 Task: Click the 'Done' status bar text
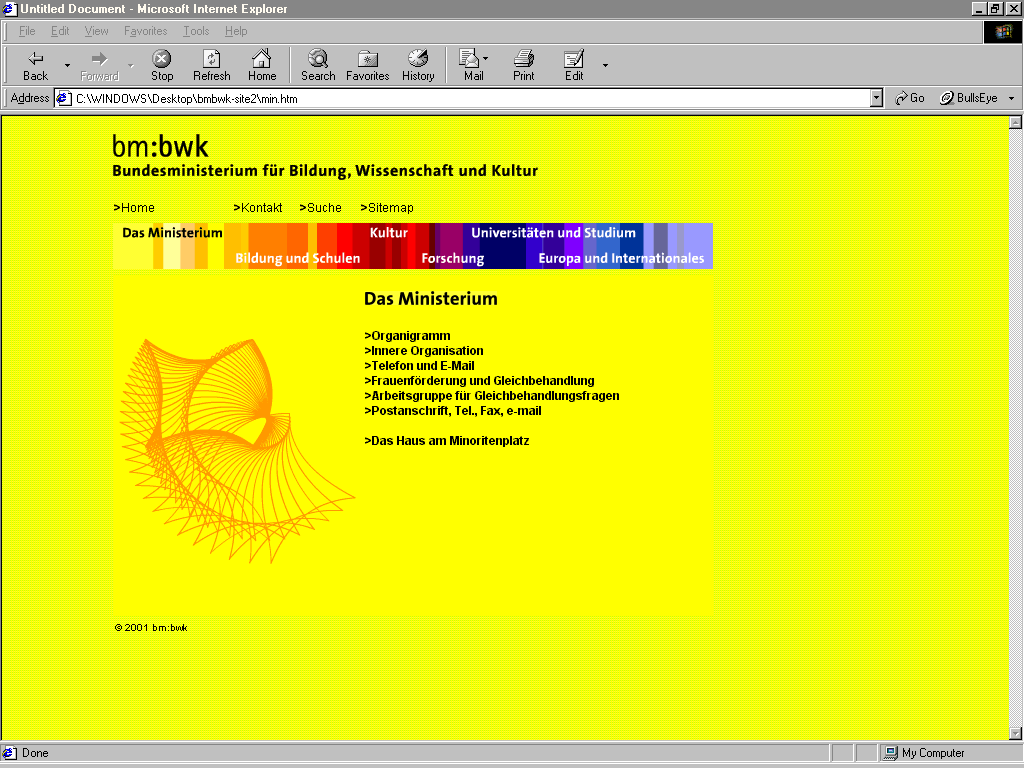pyautogui.click(x=35, y=753)
